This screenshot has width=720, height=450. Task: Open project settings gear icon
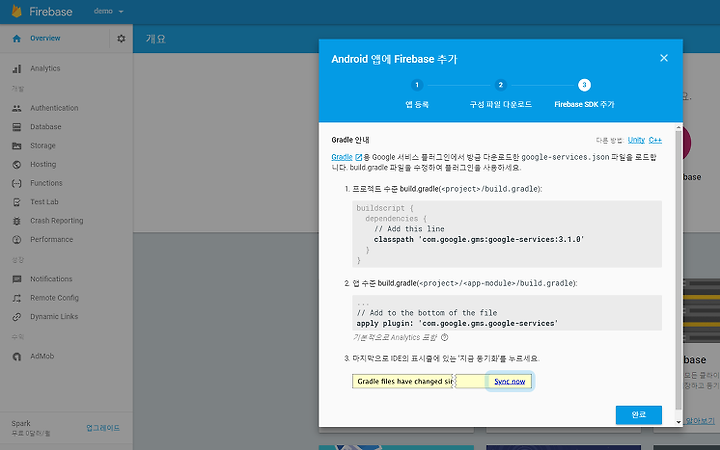click(x=121, y=39)
